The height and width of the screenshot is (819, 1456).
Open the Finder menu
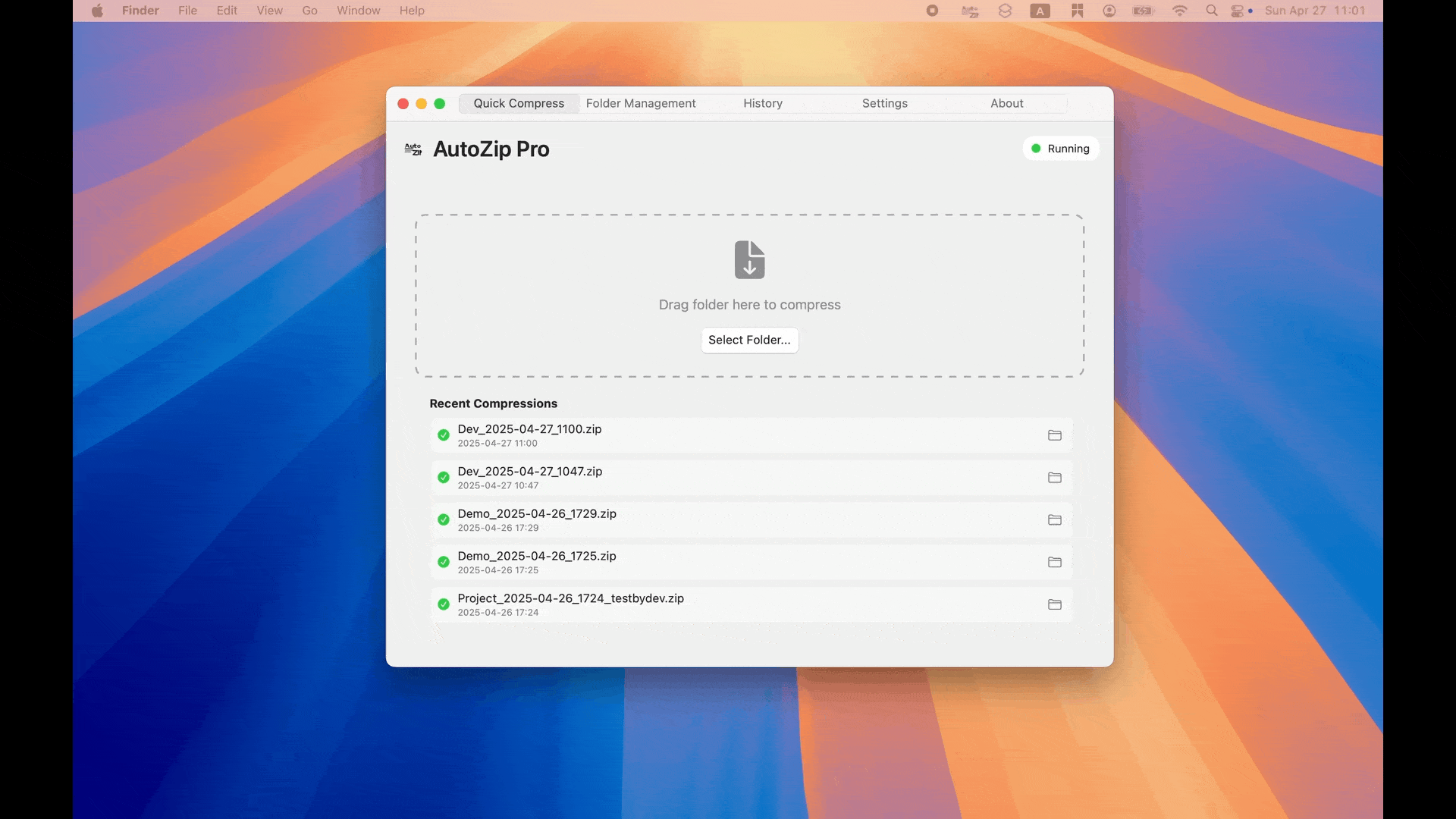[x=140, y=11]
